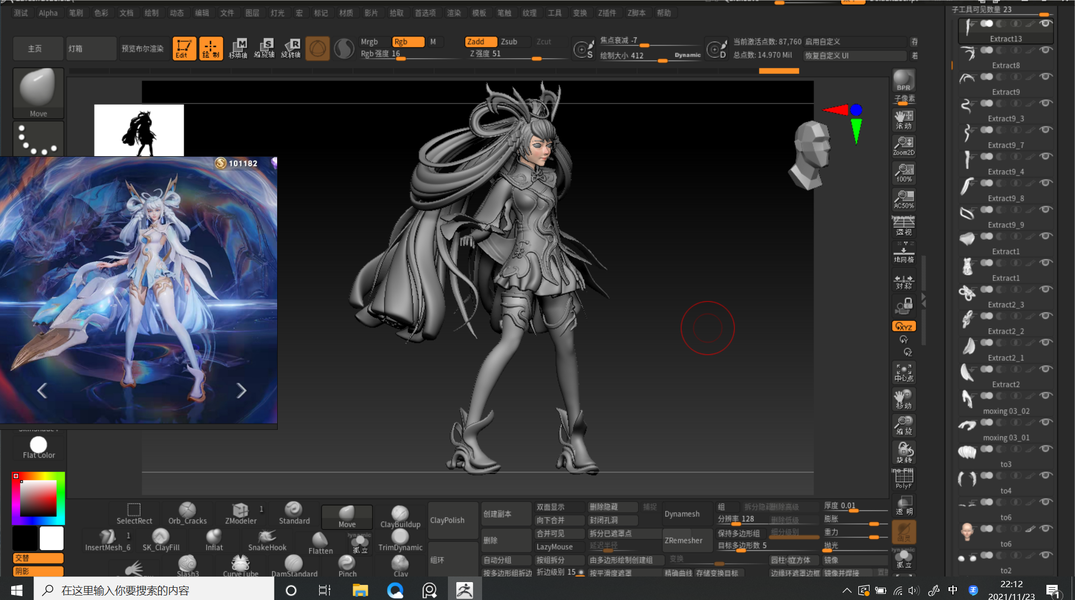Enable the Mrgb paint mode
Viewport: 1075px width, 600px height.
click(370, 42)
